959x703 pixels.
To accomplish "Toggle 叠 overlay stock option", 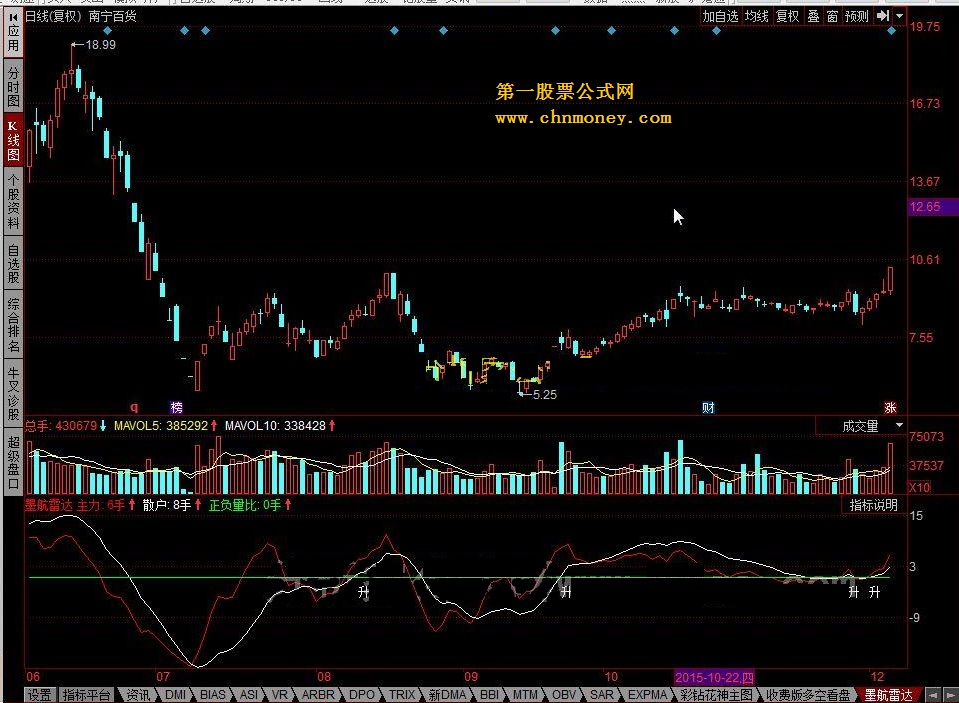I will tap(813, 17).
